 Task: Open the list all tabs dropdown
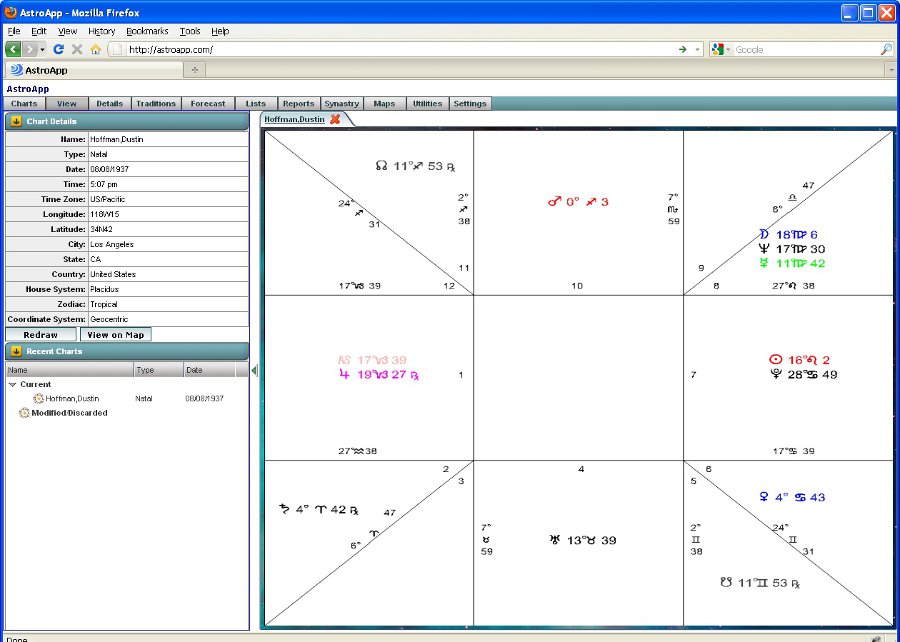point(890,70)
